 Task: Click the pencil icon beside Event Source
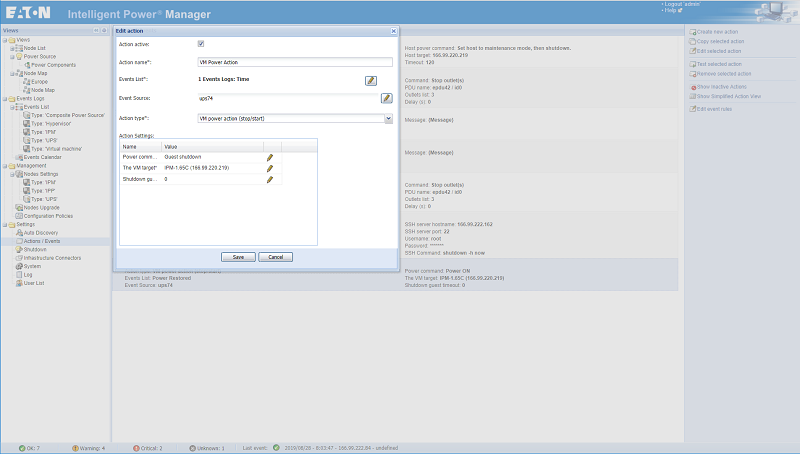tap(387, 98)
